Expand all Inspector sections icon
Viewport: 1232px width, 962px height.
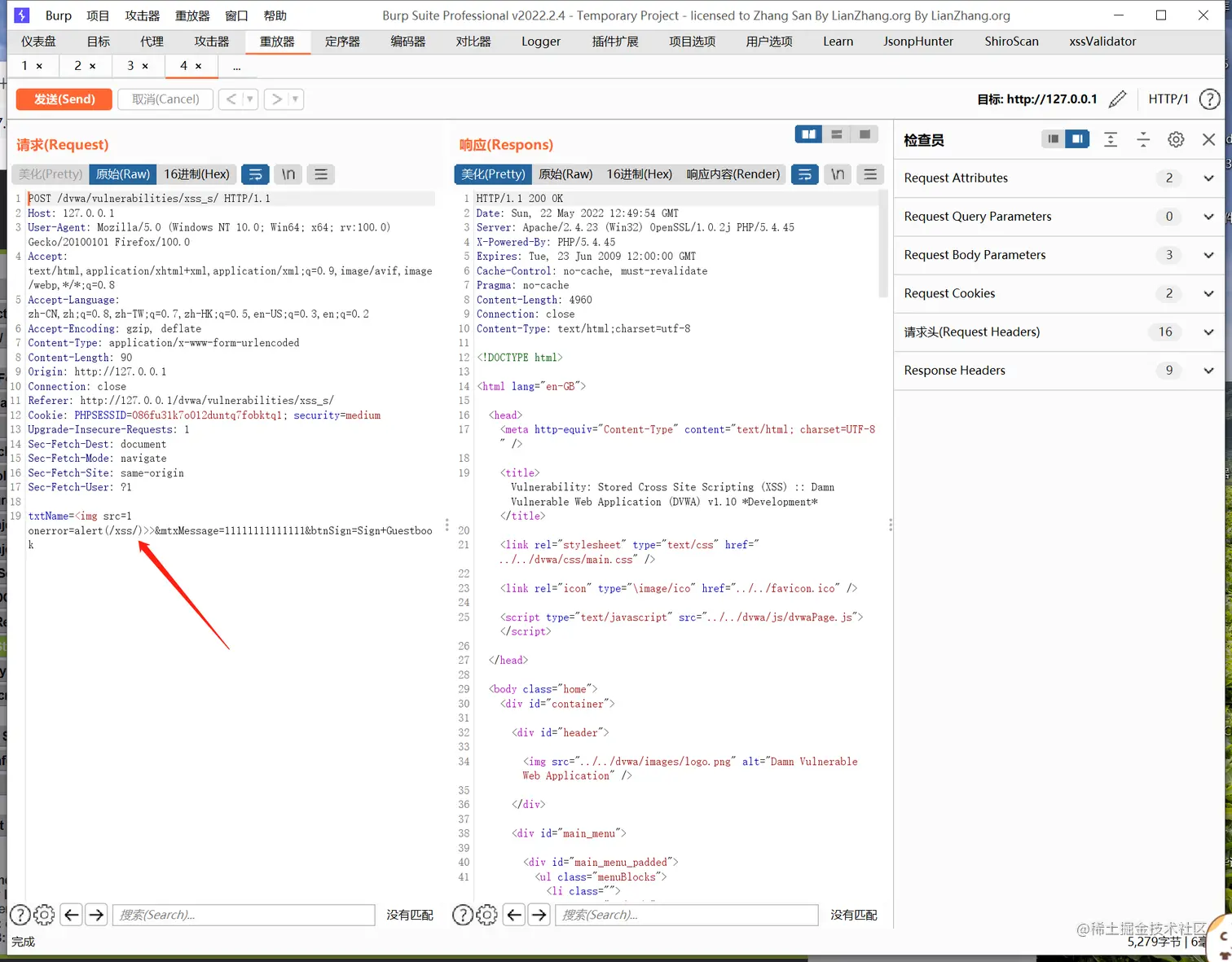point(1111,139)
